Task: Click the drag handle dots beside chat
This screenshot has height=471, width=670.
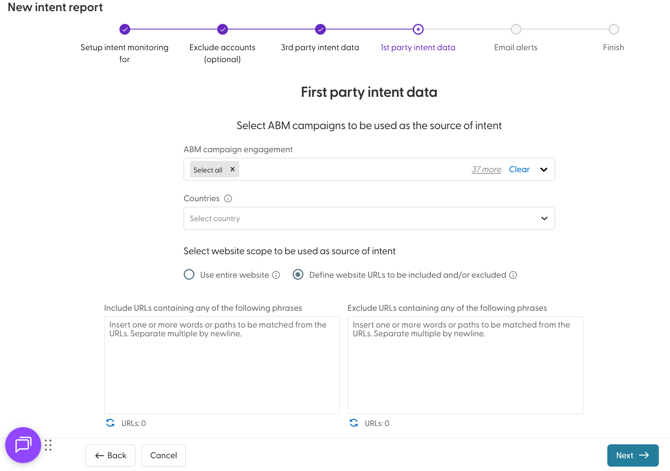Action: click(48, 445)
